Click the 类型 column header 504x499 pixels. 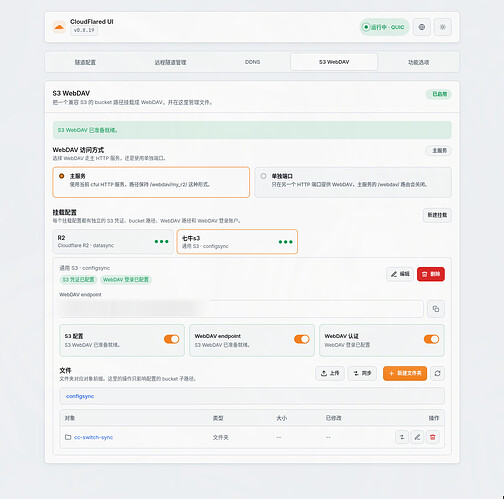(218, 418)
